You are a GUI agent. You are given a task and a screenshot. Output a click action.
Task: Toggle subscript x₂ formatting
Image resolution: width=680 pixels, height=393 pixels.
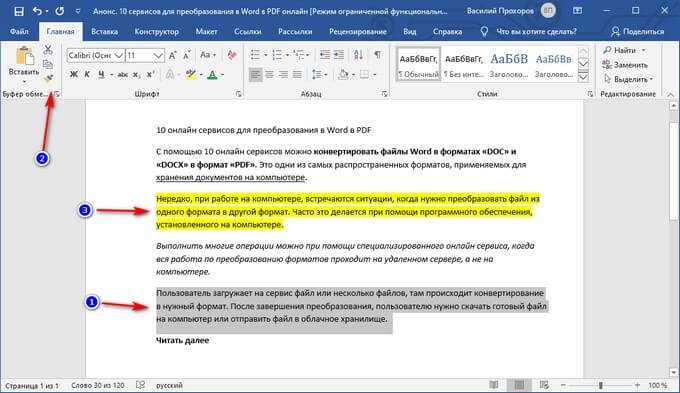tap(136, 75)
